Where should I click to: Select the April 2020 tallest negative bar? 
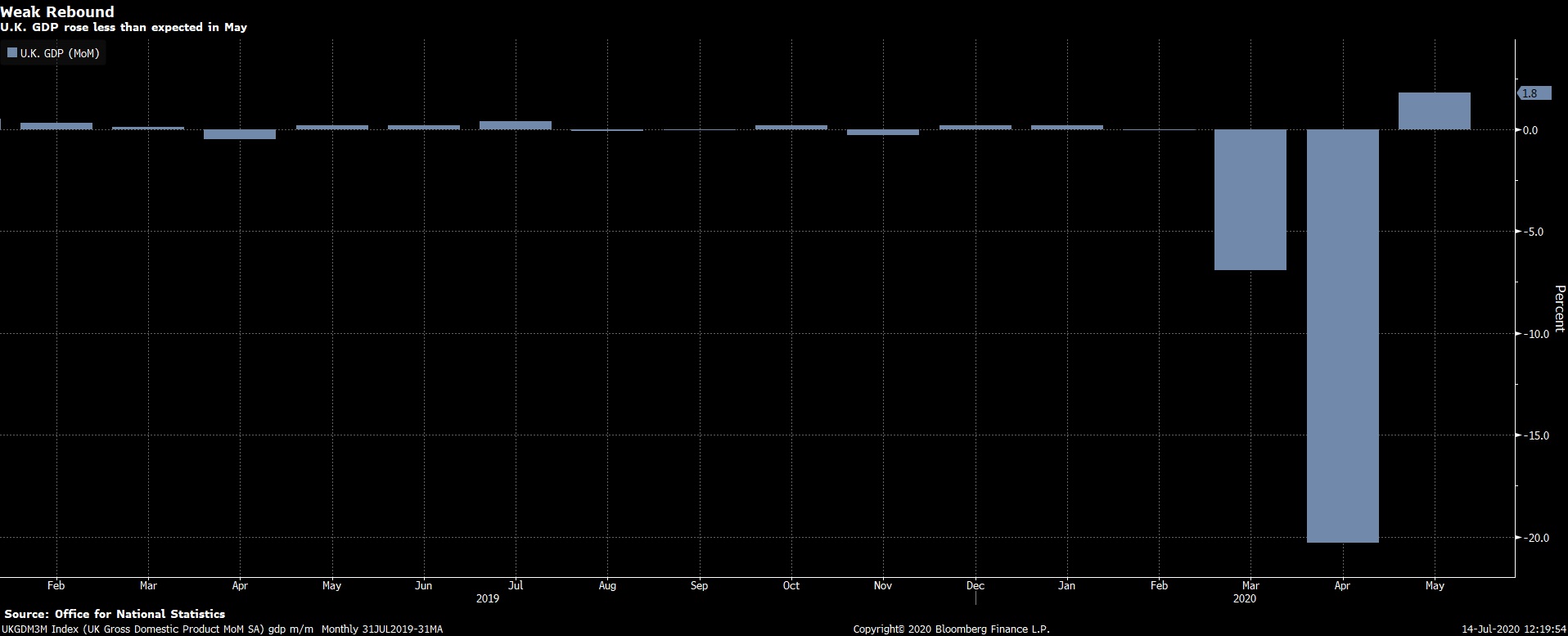pos(1342,336)
